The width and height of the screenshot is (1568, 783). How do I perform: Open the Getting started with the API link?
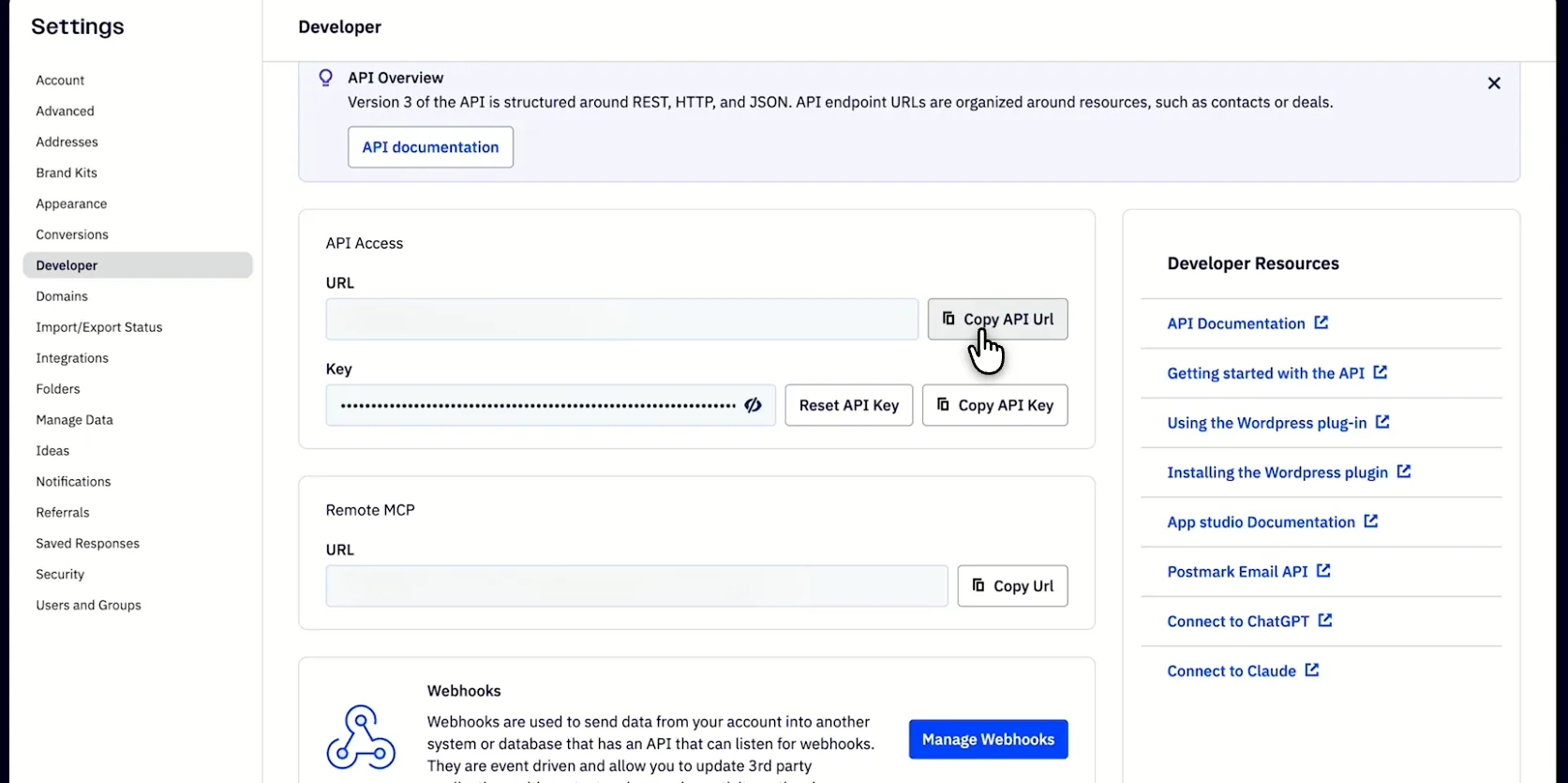click(x=1265, y=373)
